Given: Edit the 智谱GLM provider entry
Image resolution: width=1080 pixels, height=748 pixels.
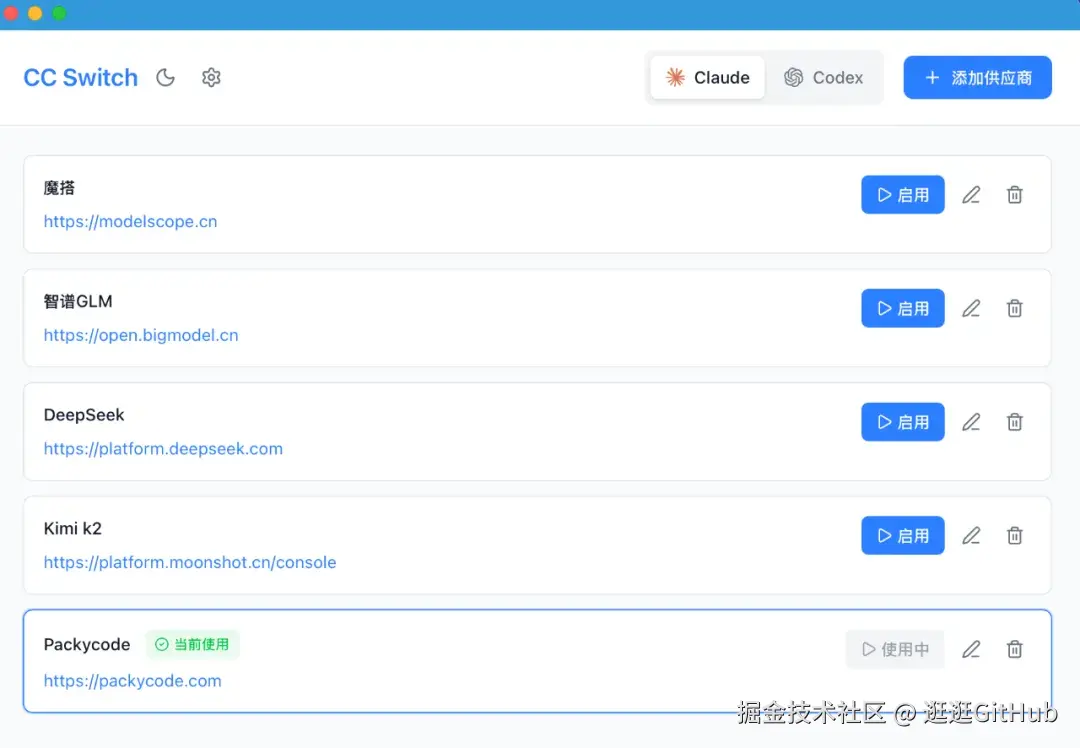Looking at the screenshot, I should tap(971, 308).
